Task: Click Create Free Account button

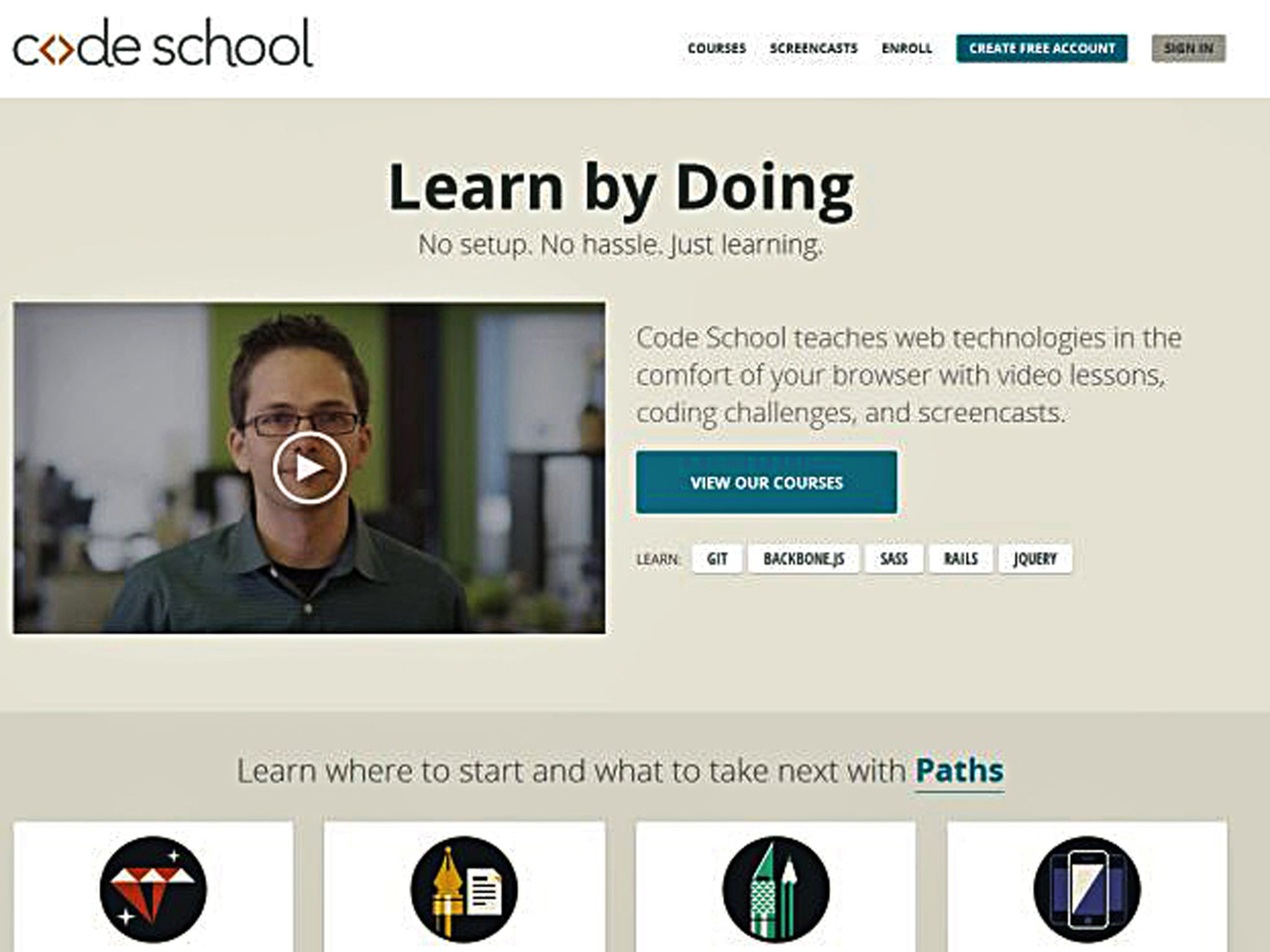Action: [x=1042, y=48]
